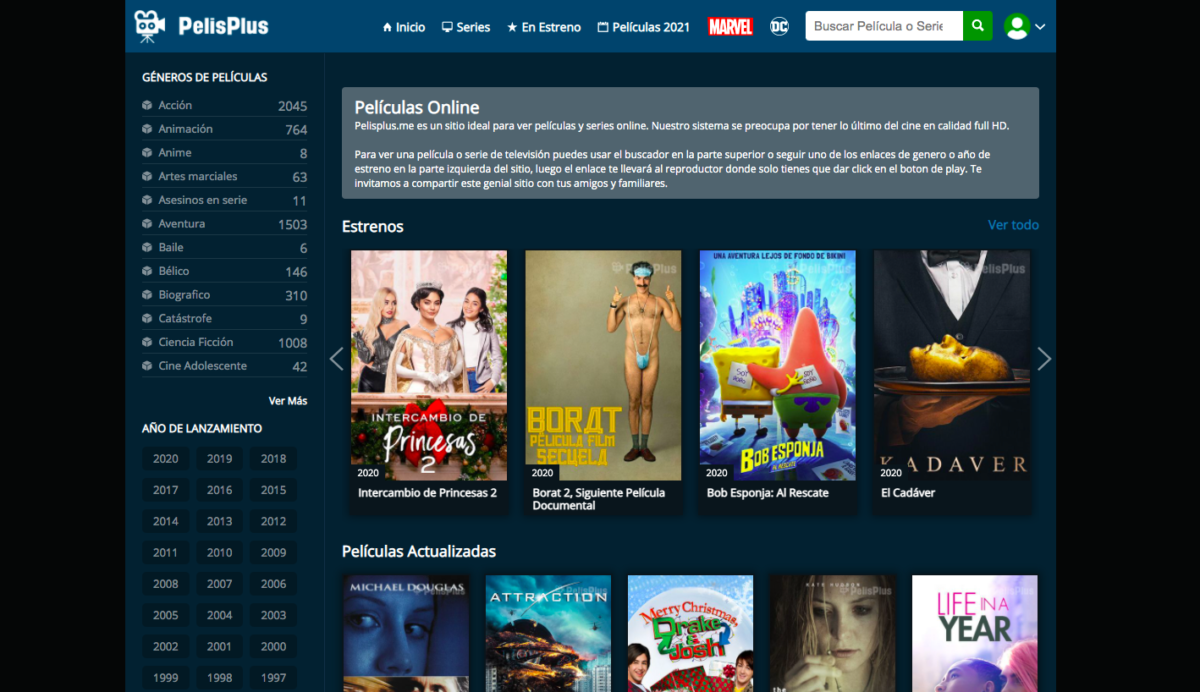Show next Estrenos with right arrow
The height and width of the screenshot is (692, 1200).
pos(1044,359)
